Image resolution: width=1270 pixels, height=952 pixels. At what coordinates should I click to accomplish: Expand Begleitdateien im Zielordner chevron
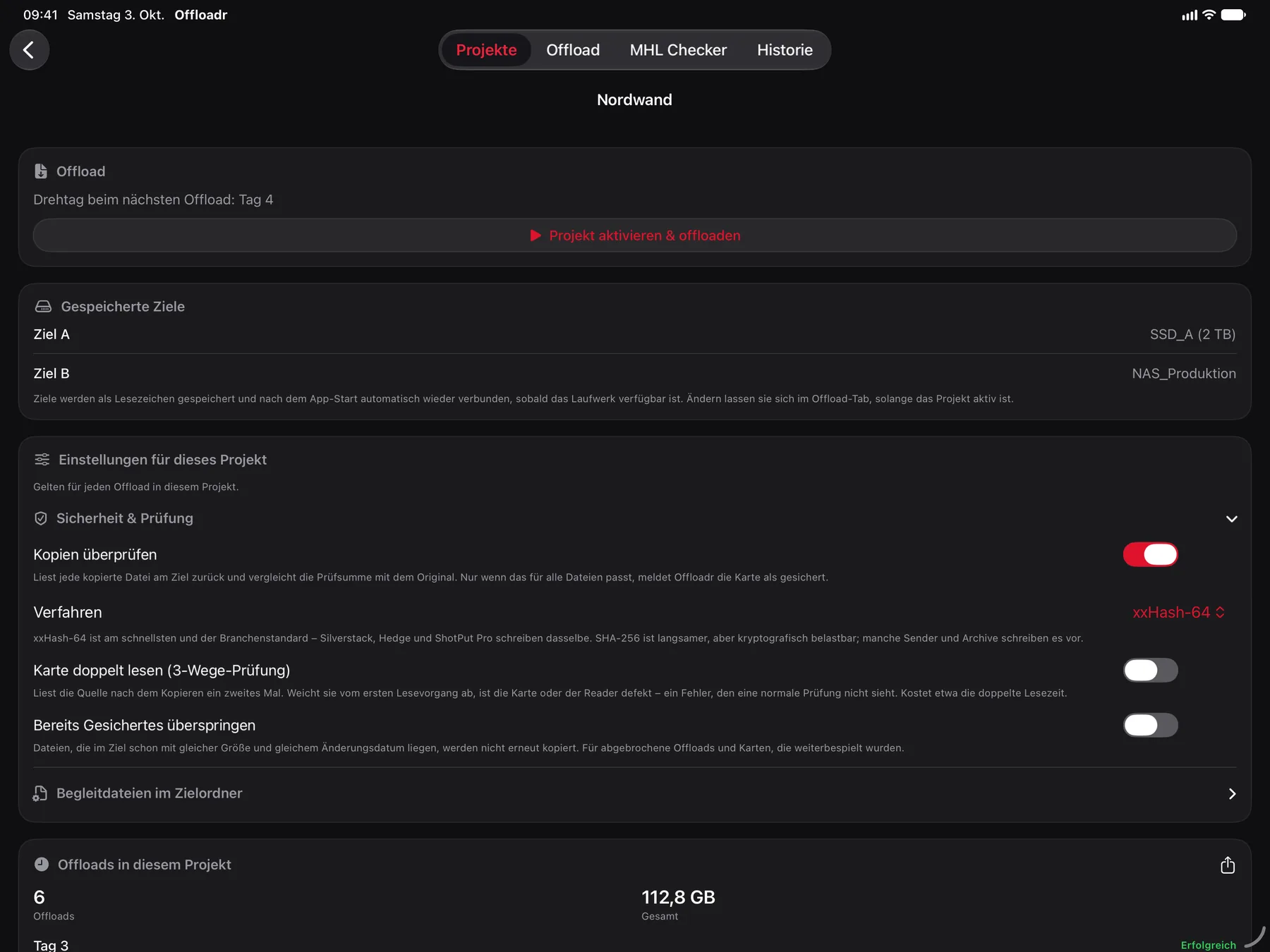click(x=1232, y=794)
